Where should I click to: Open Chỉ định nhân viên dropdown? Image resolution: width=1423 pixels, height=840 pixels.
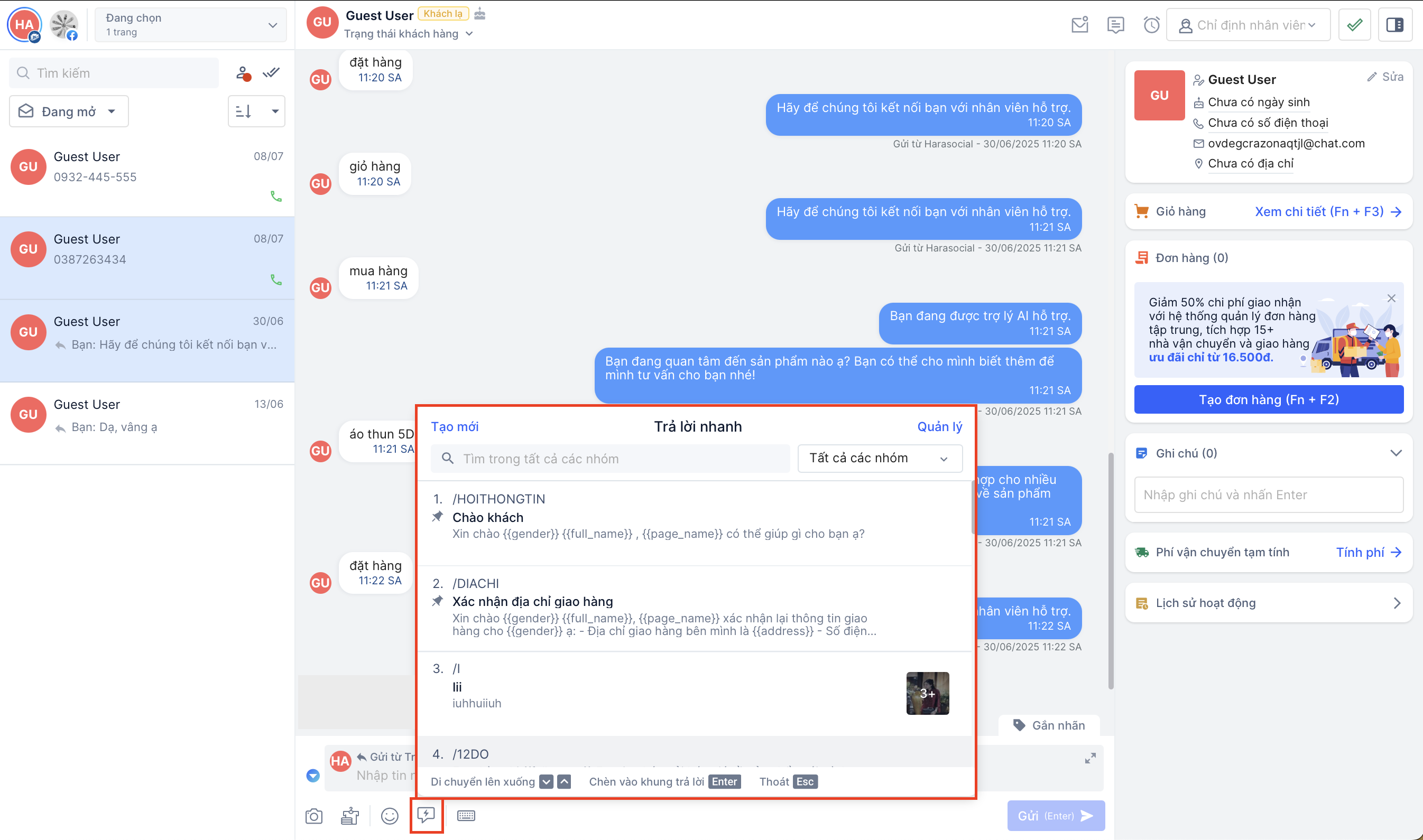(1248, 25)
